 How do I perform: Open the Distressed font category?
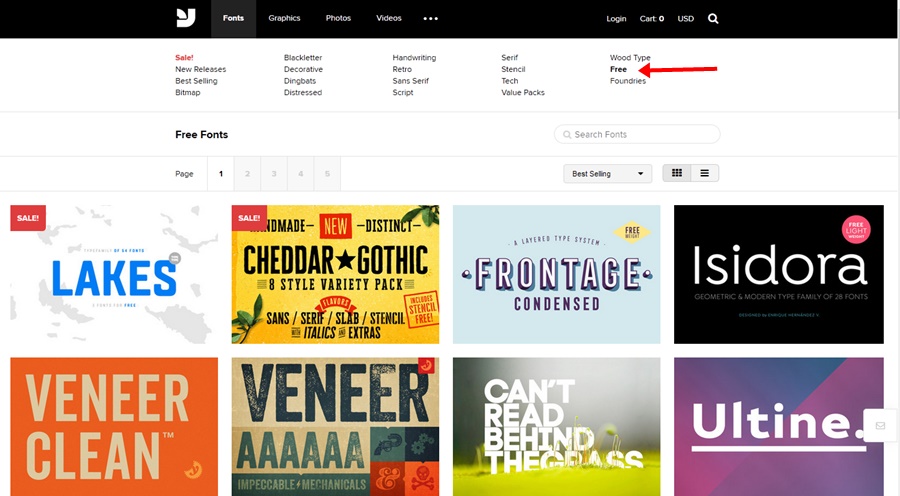[302, 92]
